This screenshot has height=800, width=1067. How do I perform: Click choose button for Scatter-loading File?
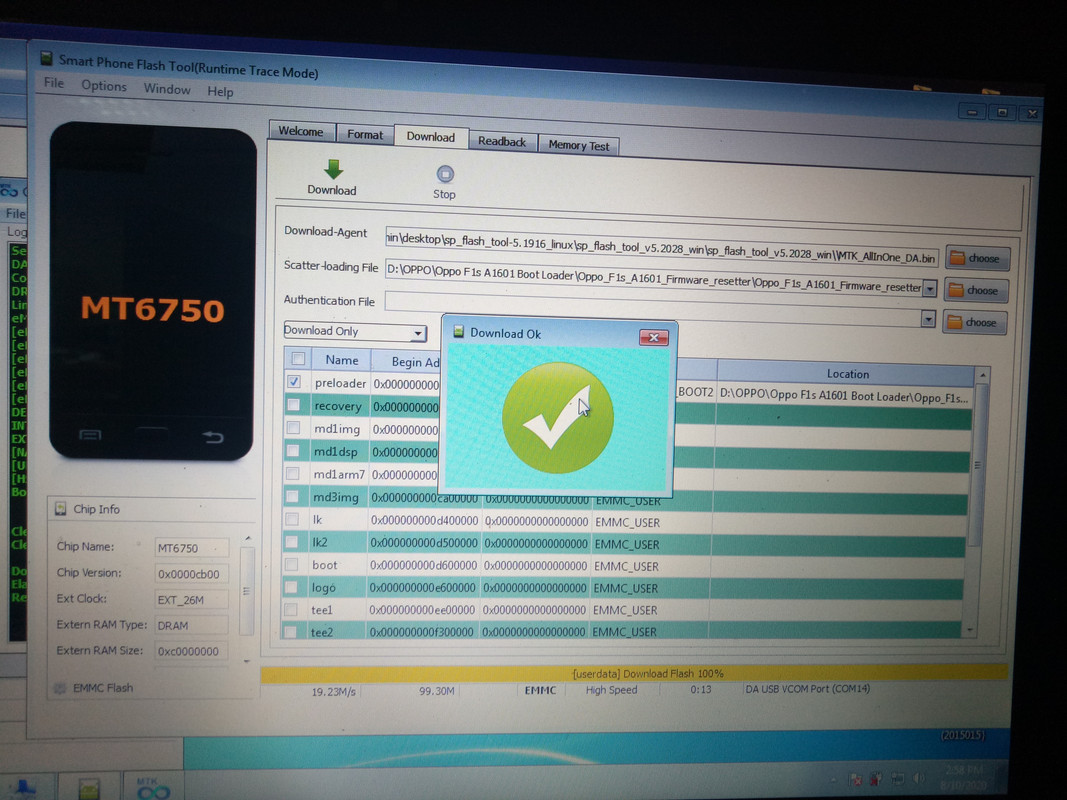[x=975, y=290]
